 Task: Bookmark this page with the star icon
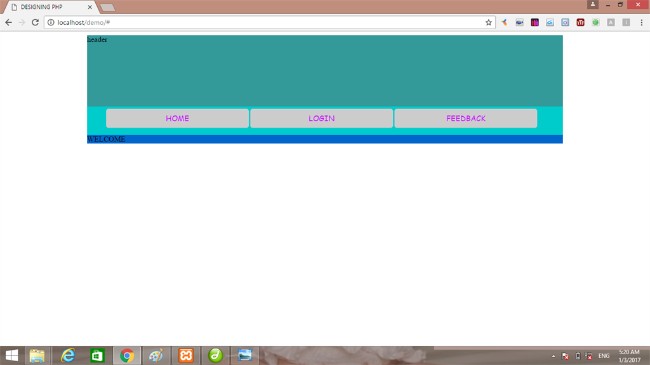(x=489, y=22)
